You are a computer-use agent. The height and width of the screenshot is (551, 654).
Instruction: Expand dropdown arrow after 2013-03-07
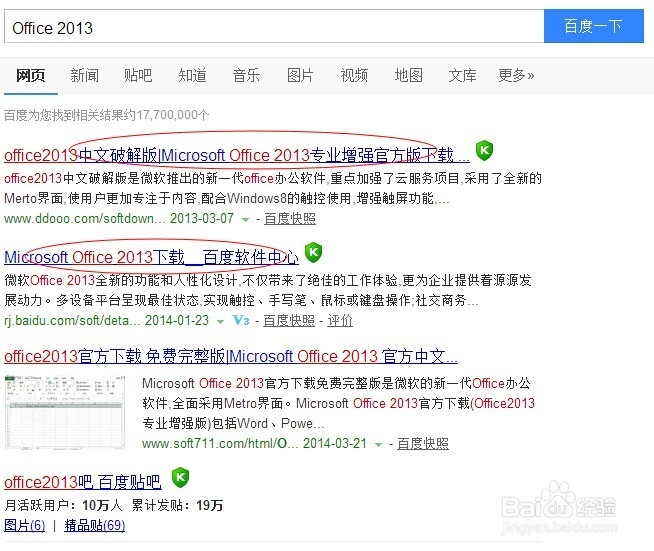click(x=245, y=219)
